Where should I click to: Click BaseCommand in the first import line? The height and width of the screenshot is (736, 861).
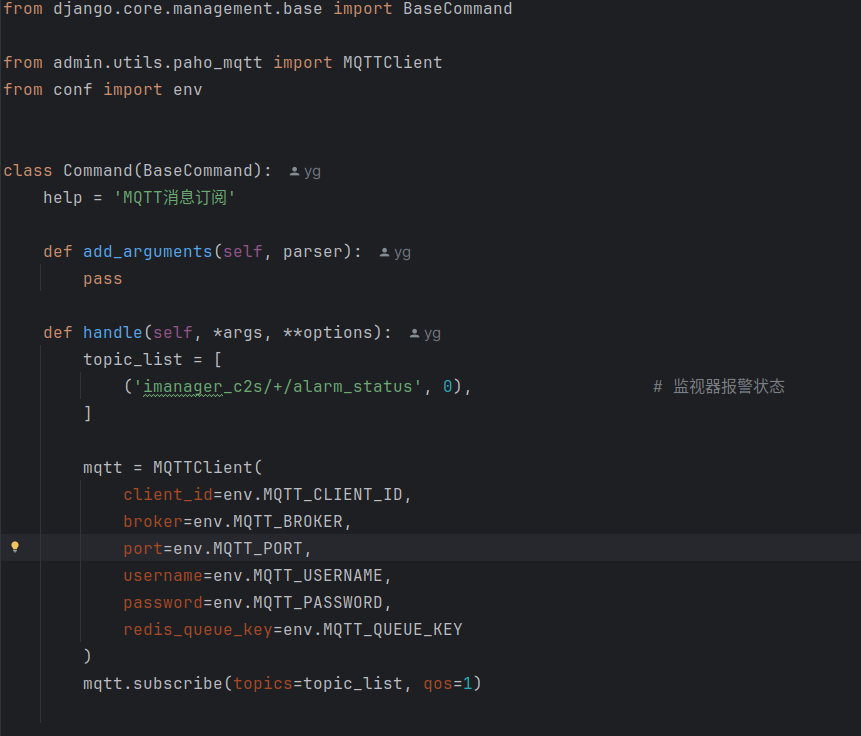tap(457, 9)
